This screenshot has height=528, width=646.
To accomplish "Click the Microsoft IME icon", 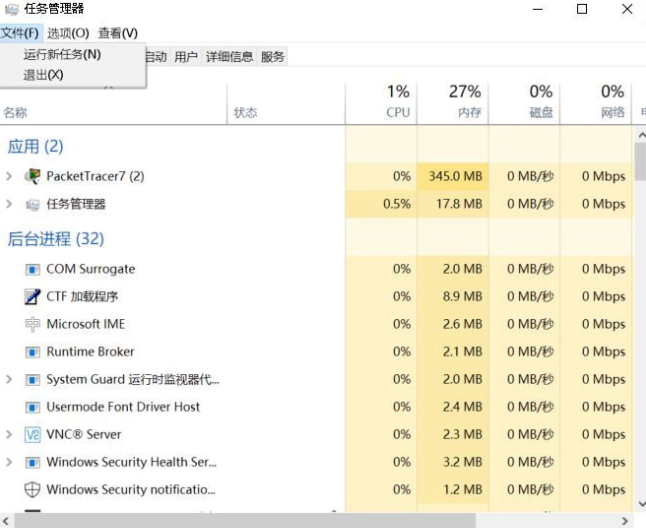I will 32,324.
